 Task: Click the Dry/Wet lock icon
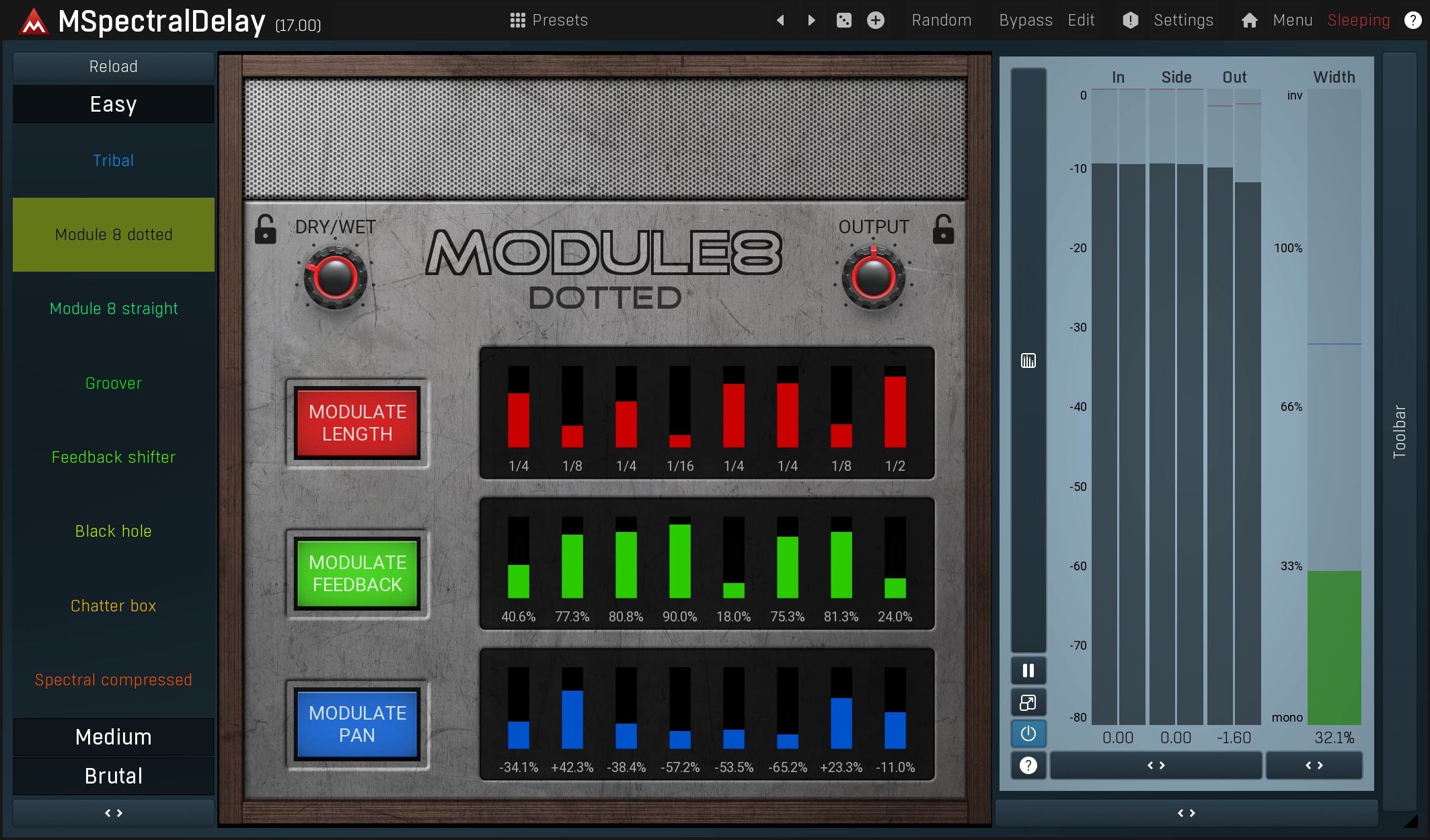coord(265,229)
